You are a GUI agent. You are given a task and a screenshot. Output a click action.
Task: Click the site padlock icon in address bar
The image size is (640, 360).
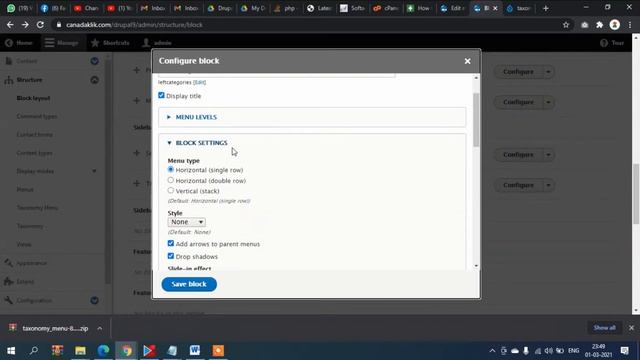[x=59, y=25]
